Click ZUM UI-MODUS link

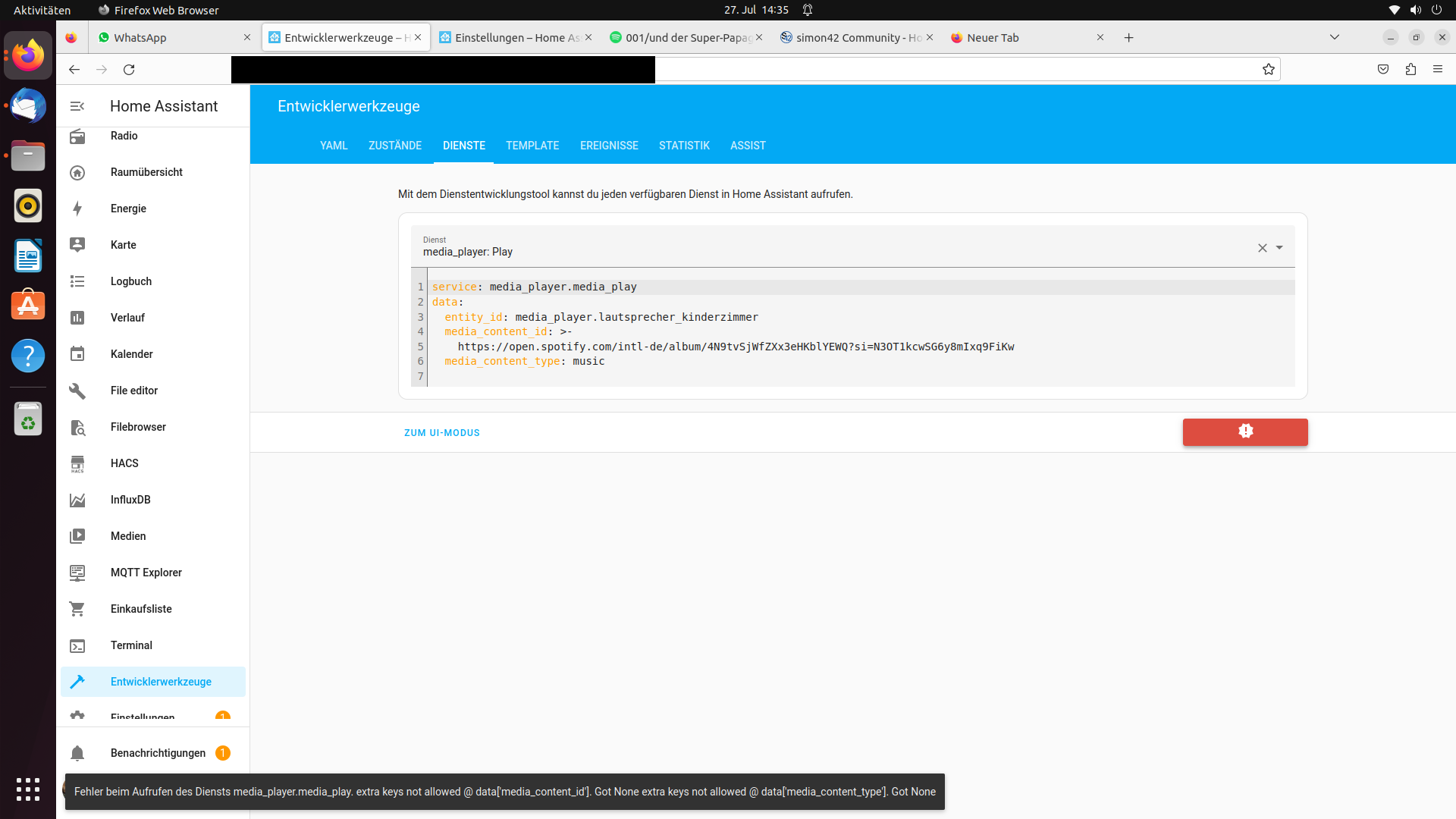tap(442, 433)
